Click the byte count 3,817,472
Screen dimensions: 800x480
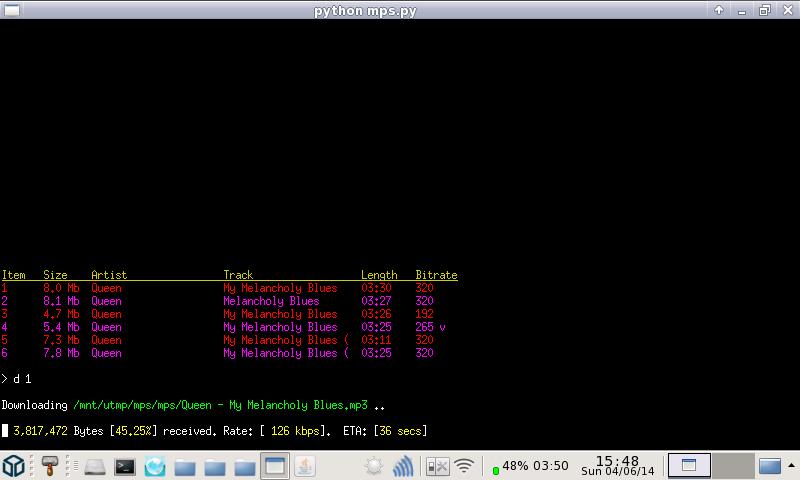tap(40, 431)
